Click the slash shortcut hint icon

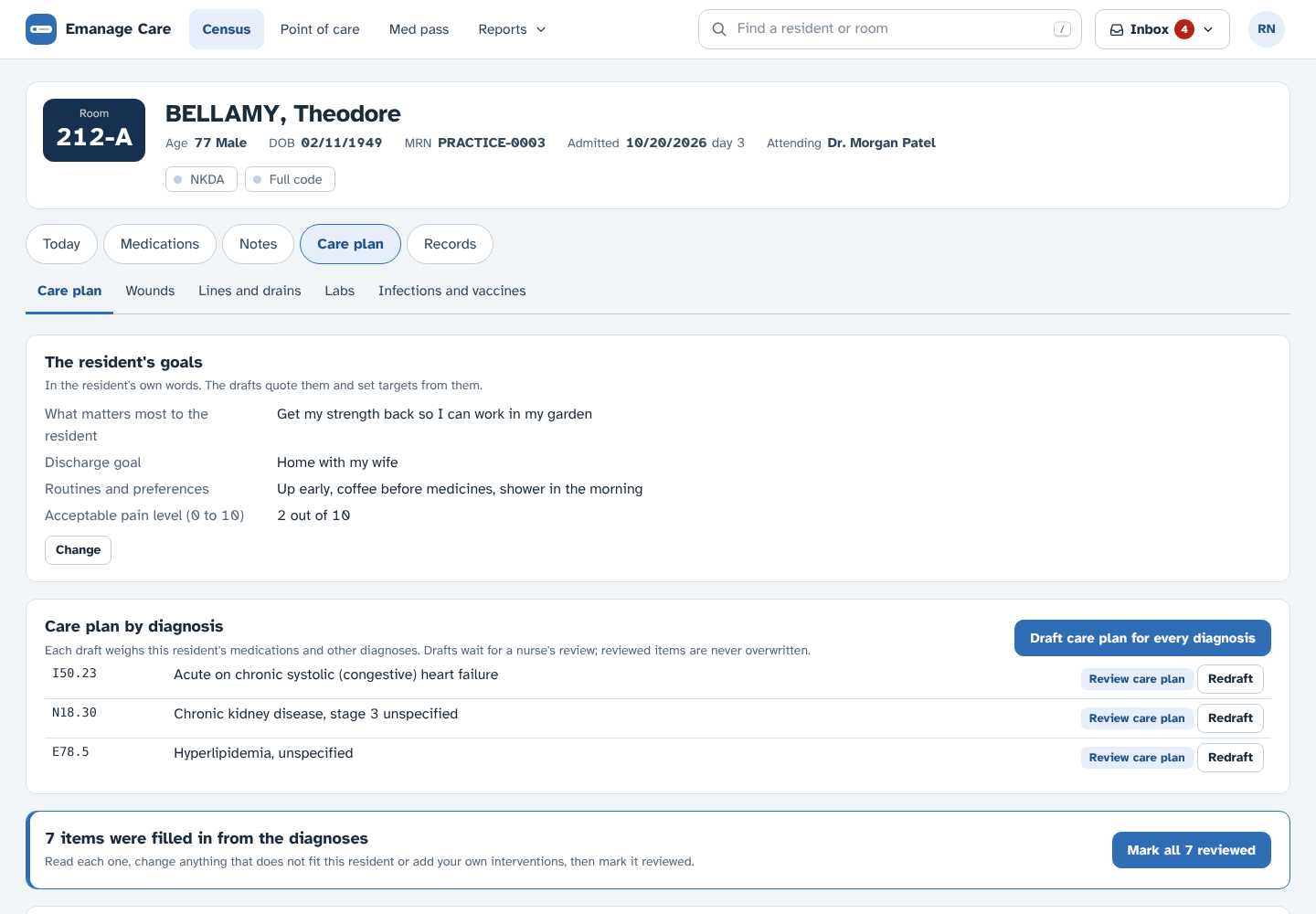[1062, 29]
